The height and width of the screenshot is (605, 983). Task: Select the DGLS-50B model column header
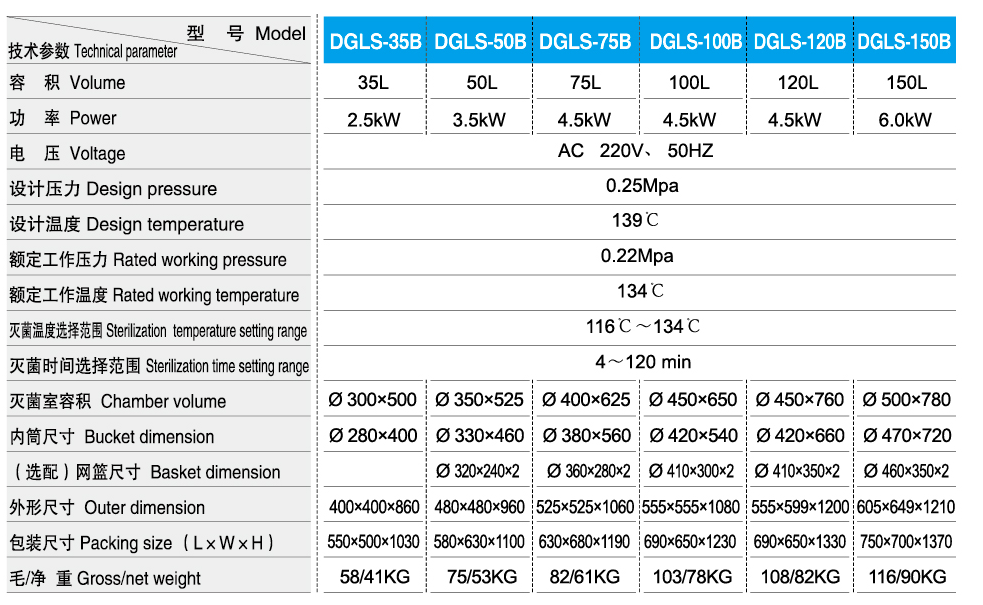click(x=481, y=41)
